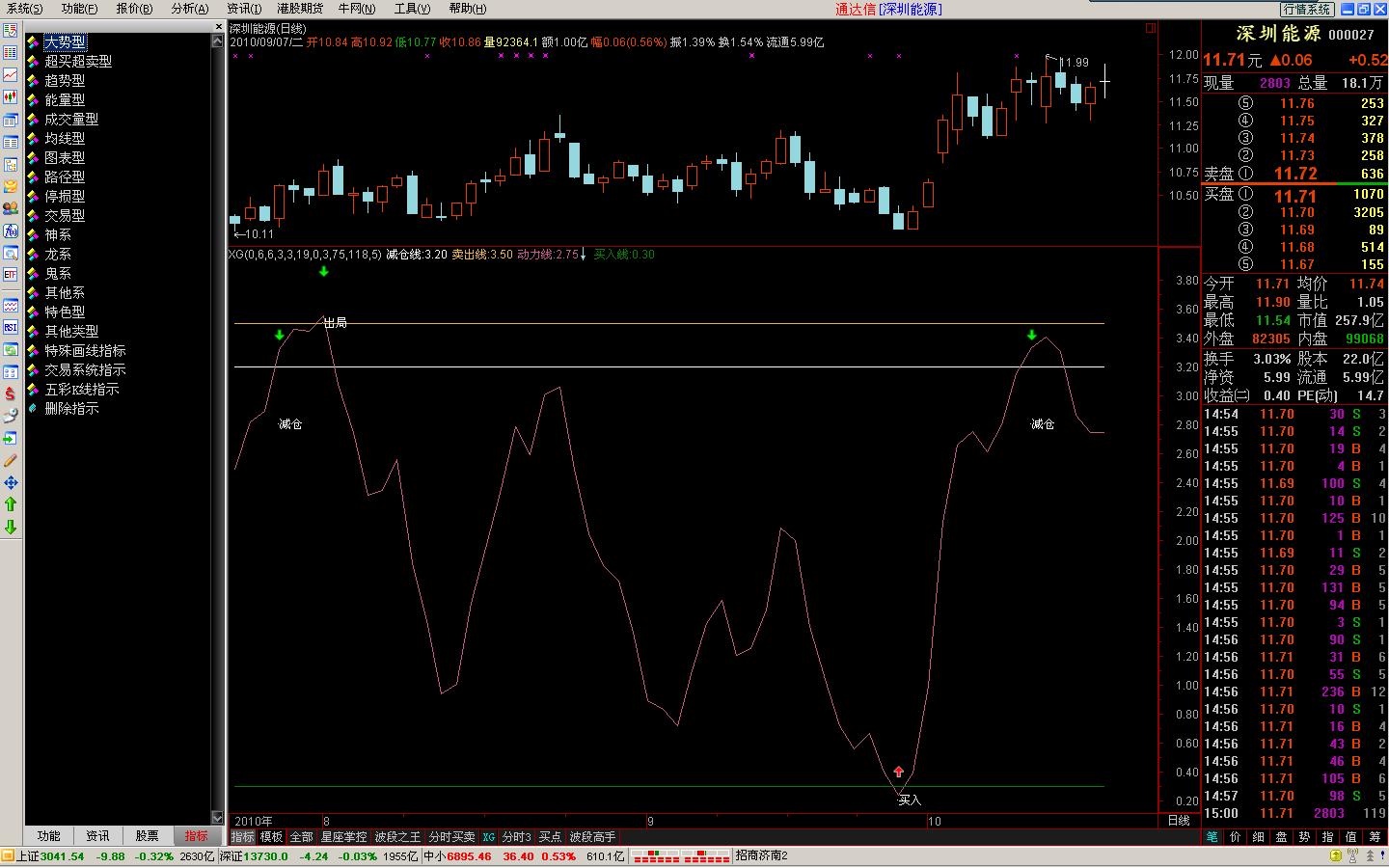Image resolution: width=1389 pixels, height=868 pixels.
Task: Click the ETF icon in left toolbar
Action: coord(11,275)
